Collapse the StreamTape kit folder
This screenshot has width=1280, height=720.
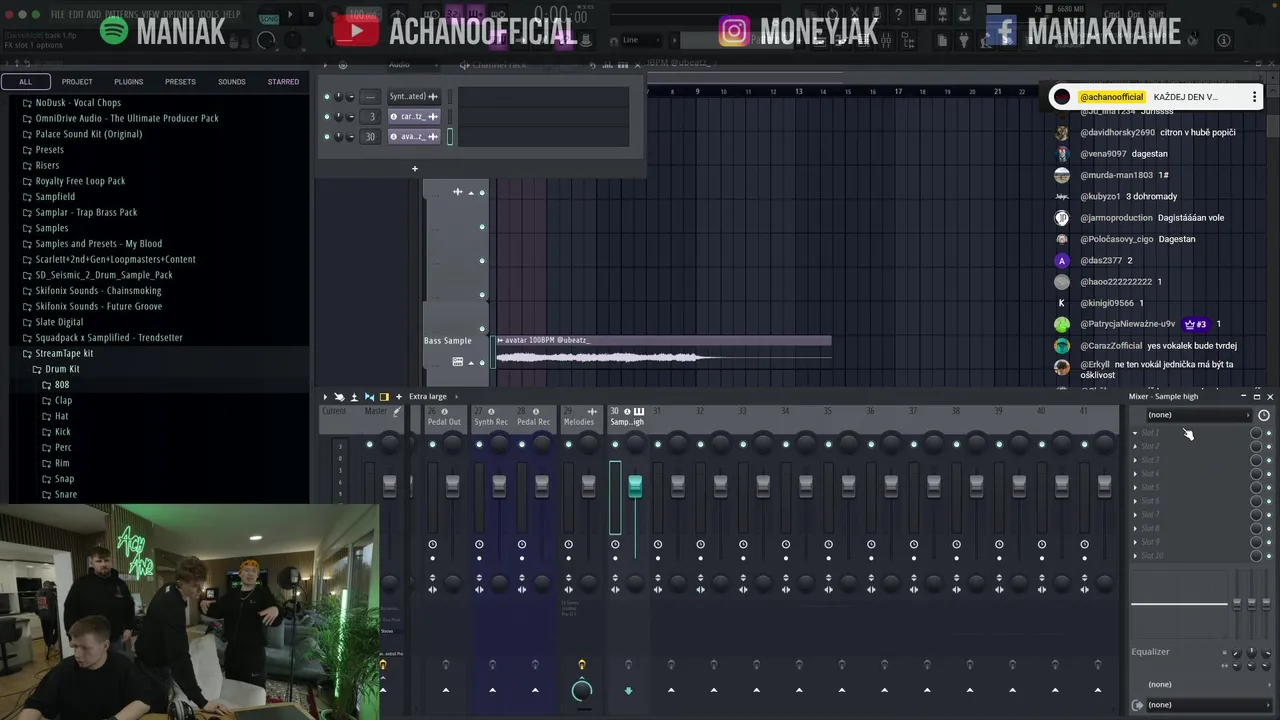64,353
